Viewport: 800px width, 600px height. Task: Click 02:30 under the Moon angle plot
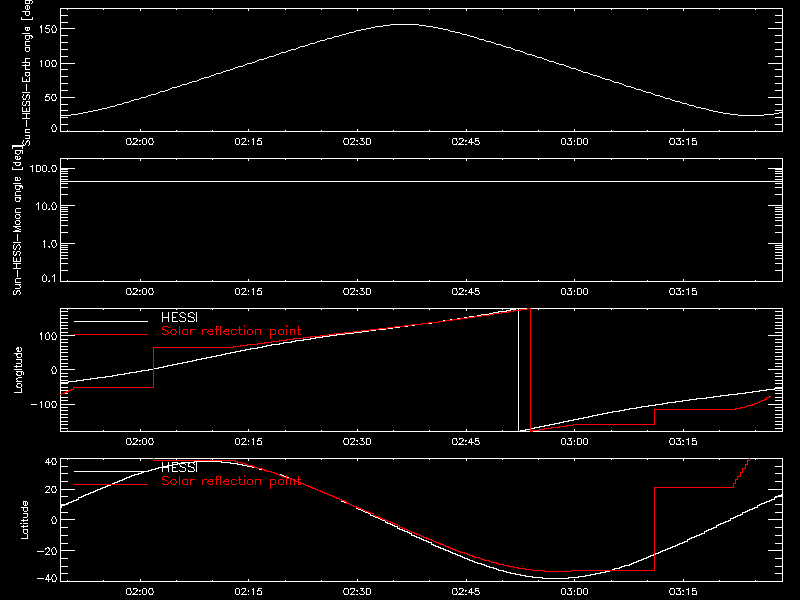(x=357, y=291)
